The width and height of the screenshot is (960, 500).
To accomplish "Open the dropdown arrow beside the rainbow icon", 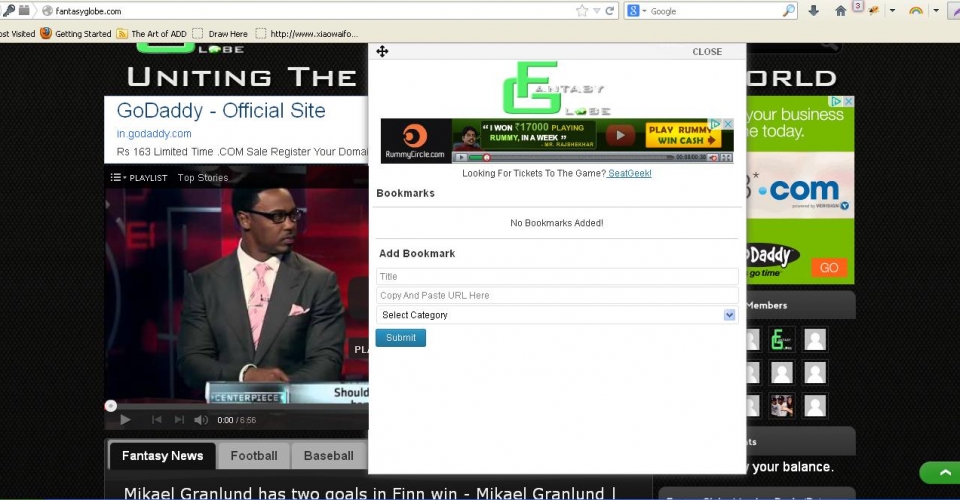I will [936, 11].
